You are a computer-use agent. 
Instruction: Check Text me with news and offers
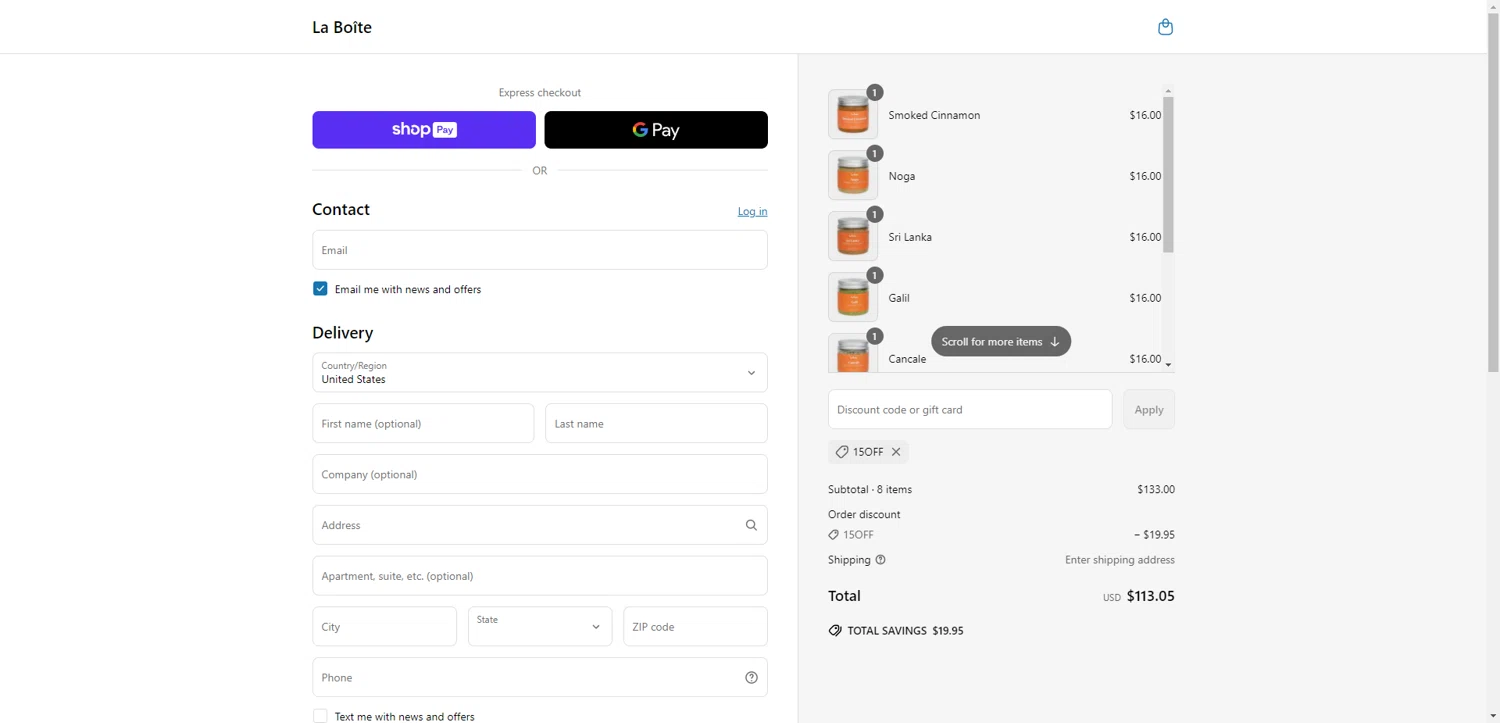tap(320, 716)
